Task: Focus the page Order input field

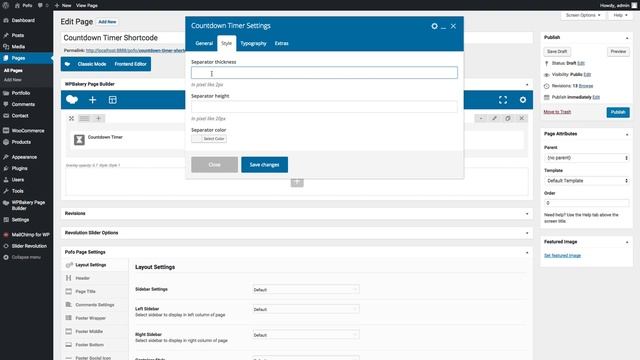Action: pyautogui.click(x=587, y=203)
